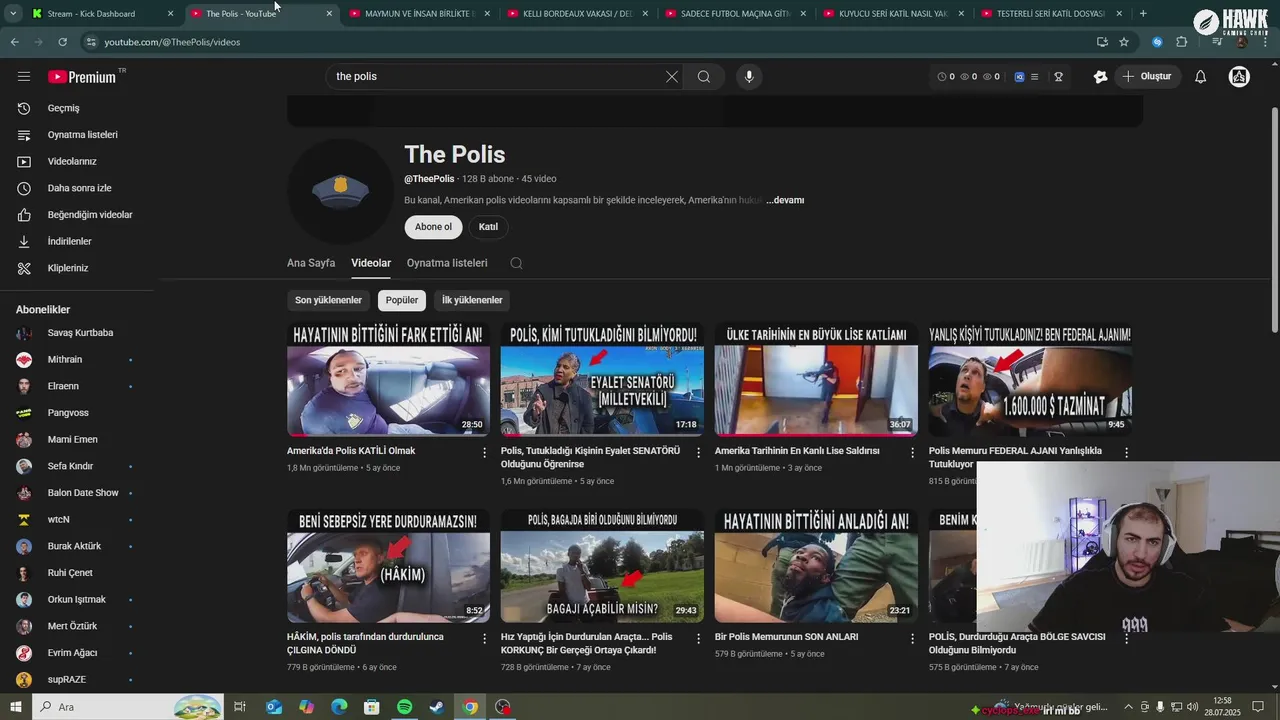Run search with the magnifier button
1280x720 pixels.
tap(704, 76)
